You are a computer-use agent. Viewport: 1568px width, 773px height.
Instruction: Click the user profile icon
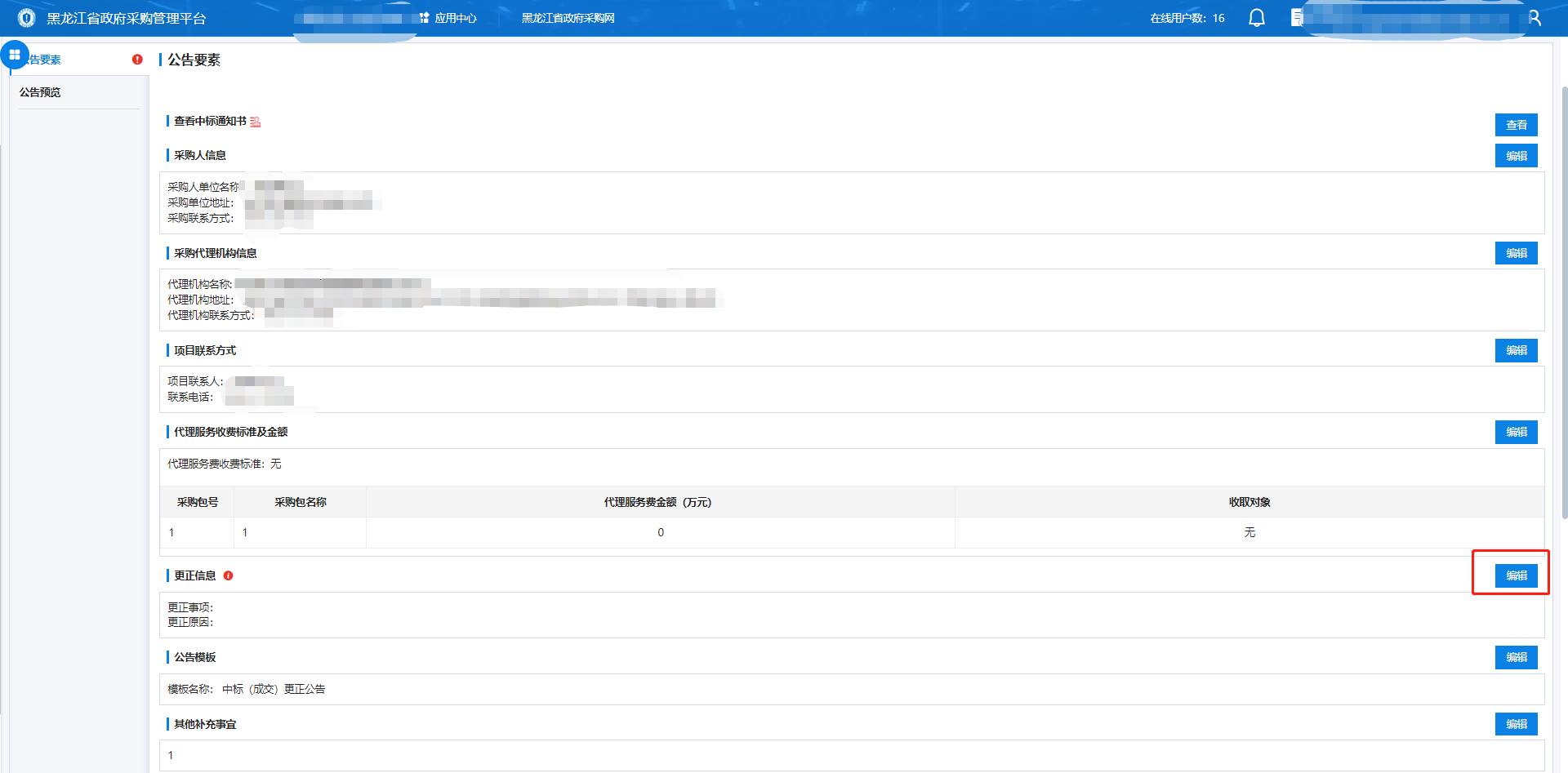tap(1535, 18)
